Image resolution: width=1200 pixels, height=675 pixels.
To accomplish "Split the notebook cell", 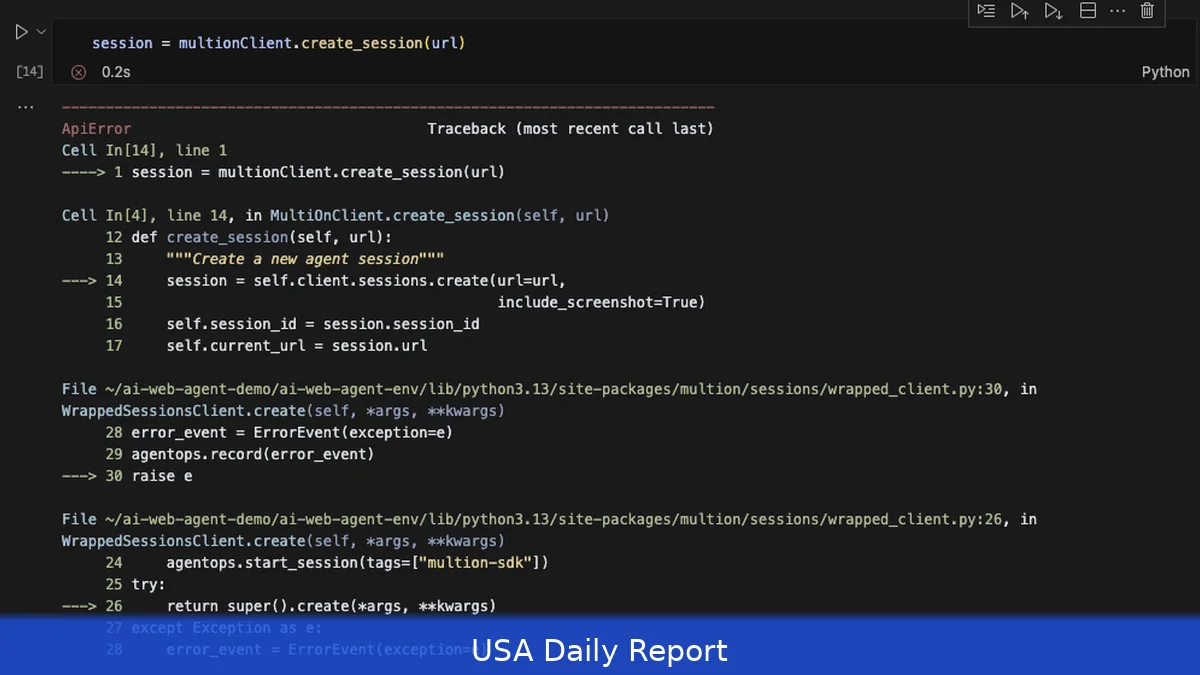I will tap(1087, 11).
